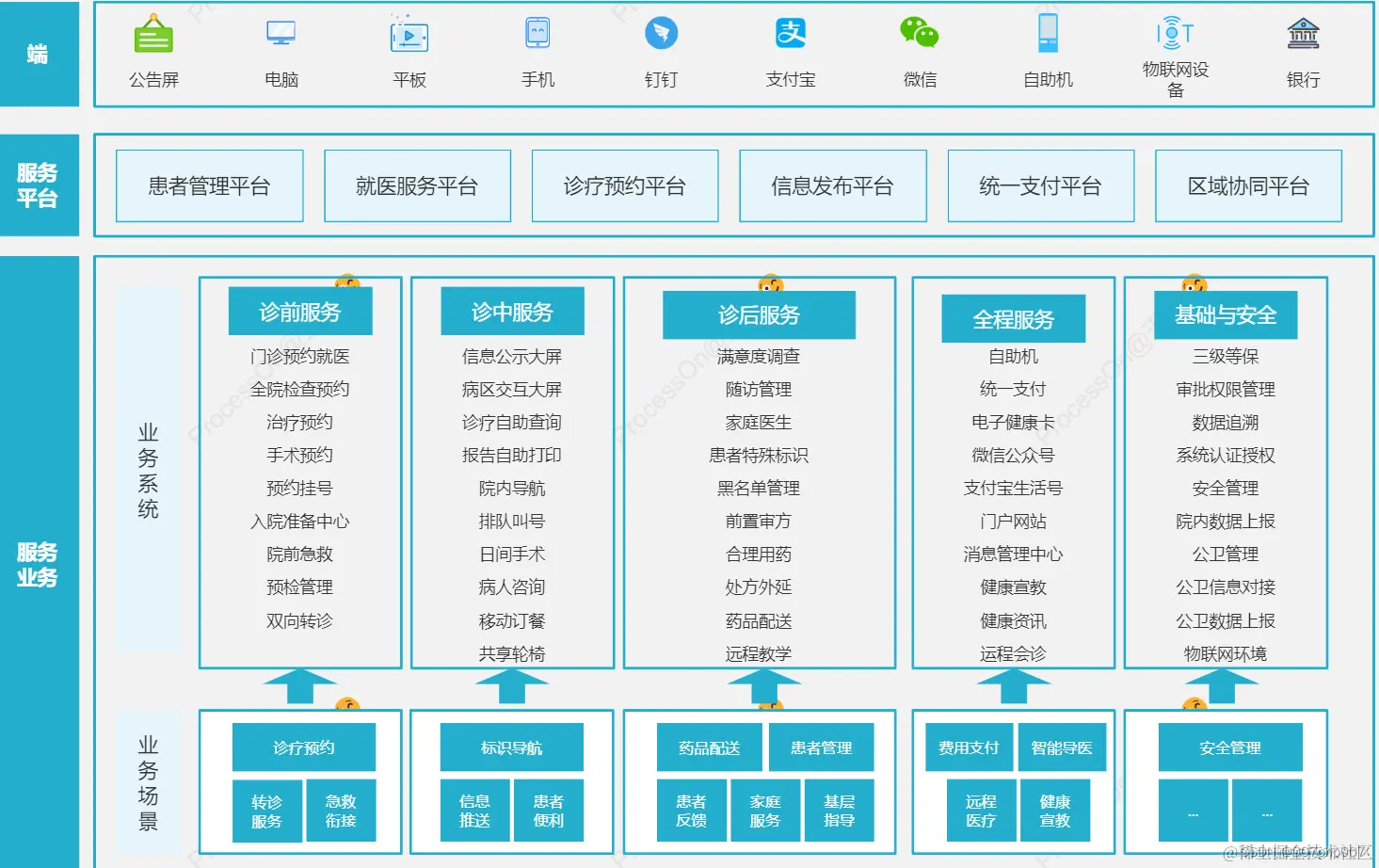Select the 电脑 computer icon
This screenshot has width=1379, height=868.
tap(281, 33)
